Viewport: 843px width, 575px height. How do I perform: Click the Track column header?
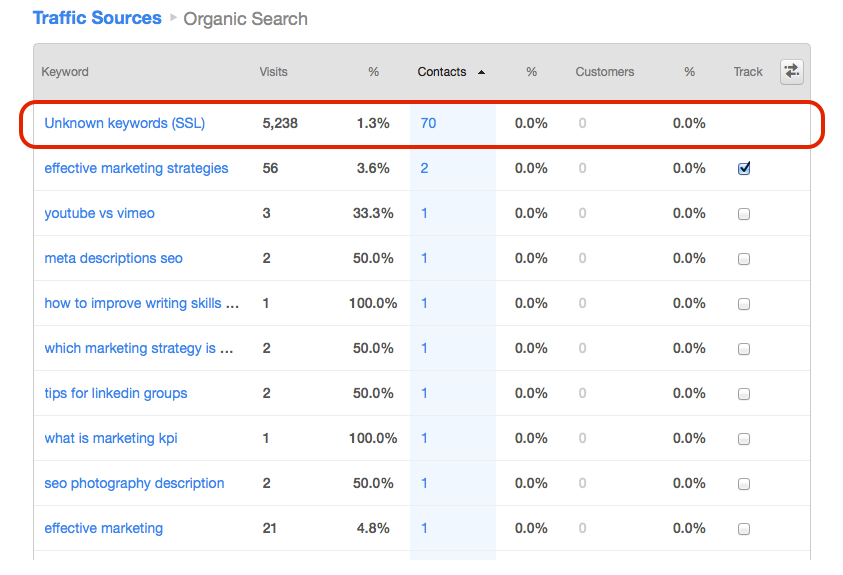coord(748,72)
